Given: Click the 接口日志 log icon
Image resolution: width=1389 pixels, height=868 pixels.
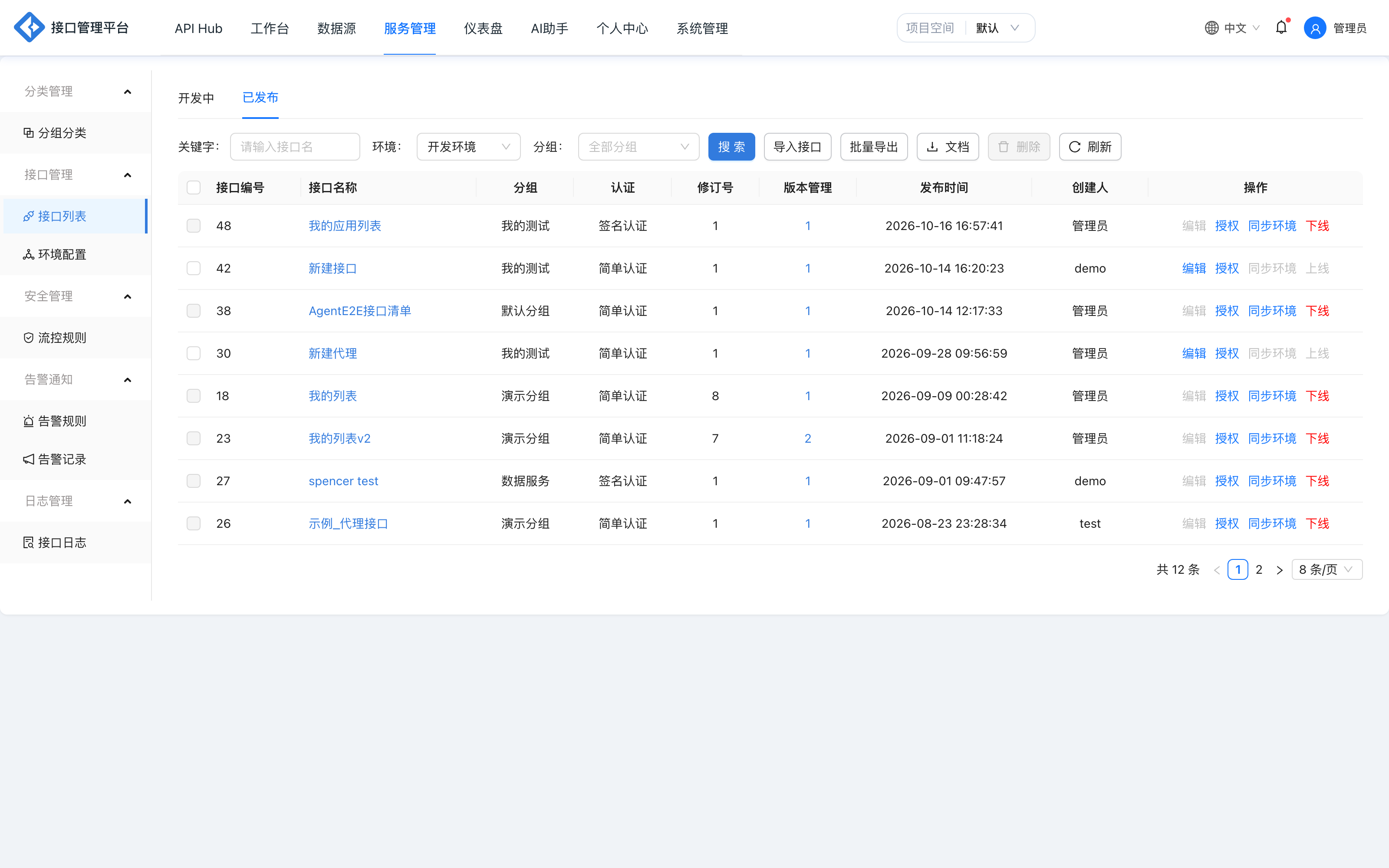Looking at the screenshot, I should pyautogui.click(x=28, y=542).
